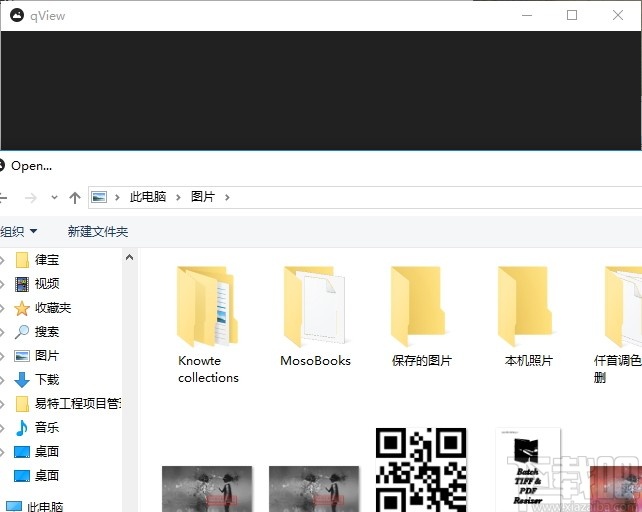Minimize the qView window

click(527, 16)
